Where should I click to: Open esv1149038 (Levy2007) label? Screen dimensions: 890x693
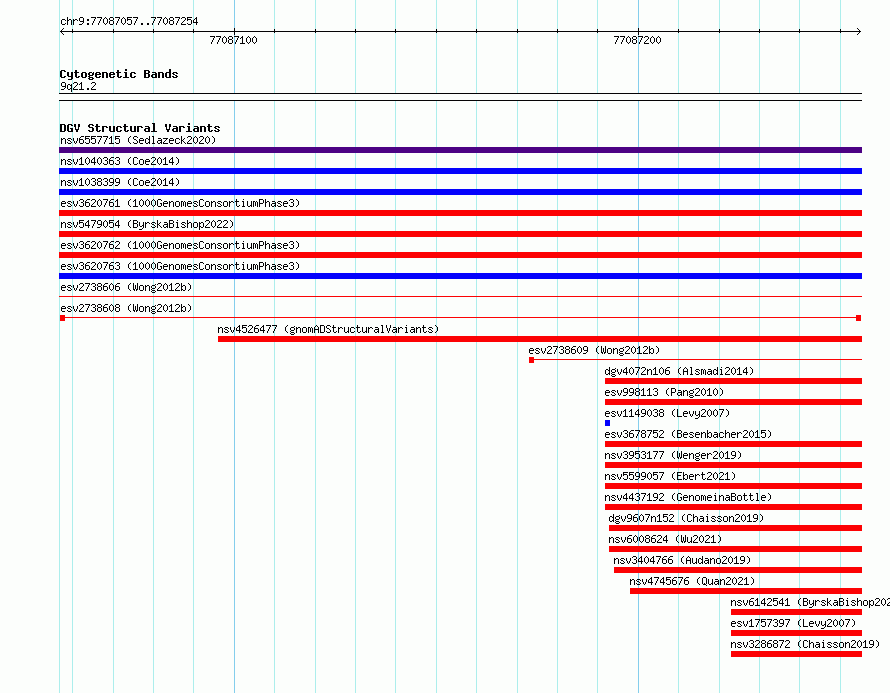667,413
